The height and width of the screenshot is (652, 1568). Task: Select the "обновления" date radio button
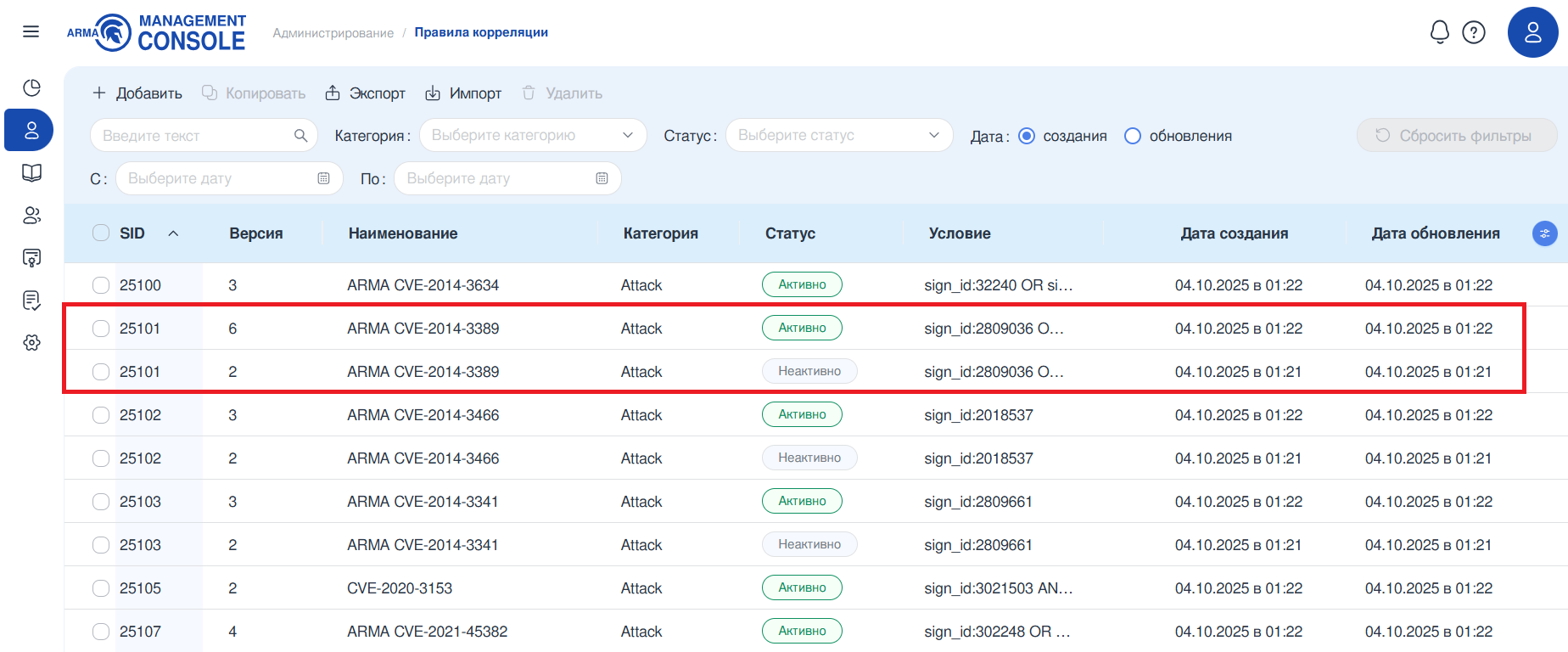(1133, 136)
